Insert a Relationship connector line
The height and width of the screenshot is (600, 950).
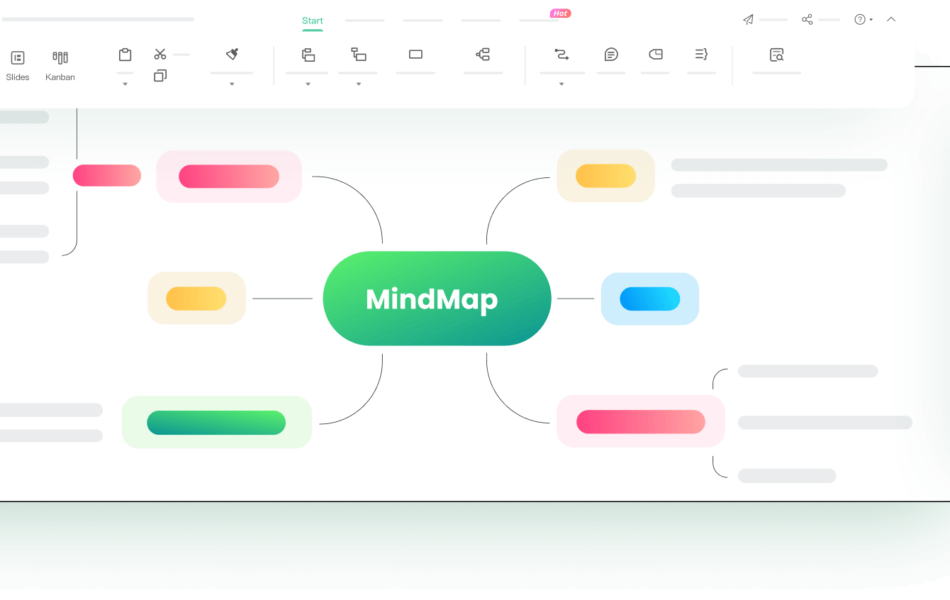pyautogui.click(x=561, y=55)
